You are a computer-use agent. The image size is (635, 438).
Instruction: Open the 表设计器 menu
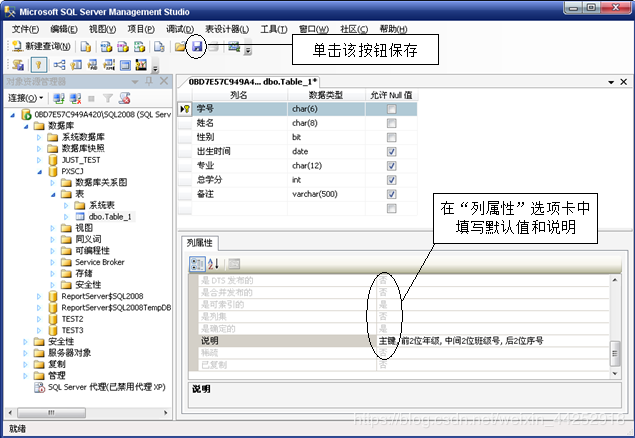227,29
